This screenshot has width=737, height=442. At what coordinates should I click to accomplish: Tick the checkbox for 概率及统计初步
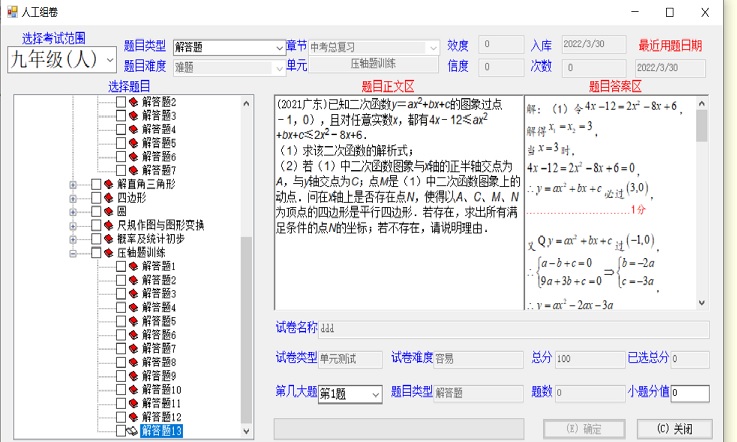tap(96, 239)
